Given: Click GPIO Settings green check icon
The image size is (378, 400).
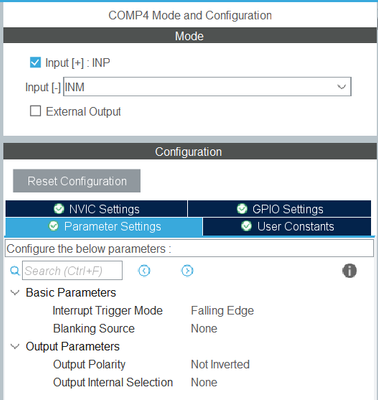Looking at the screenshot, I should [242, 209].
